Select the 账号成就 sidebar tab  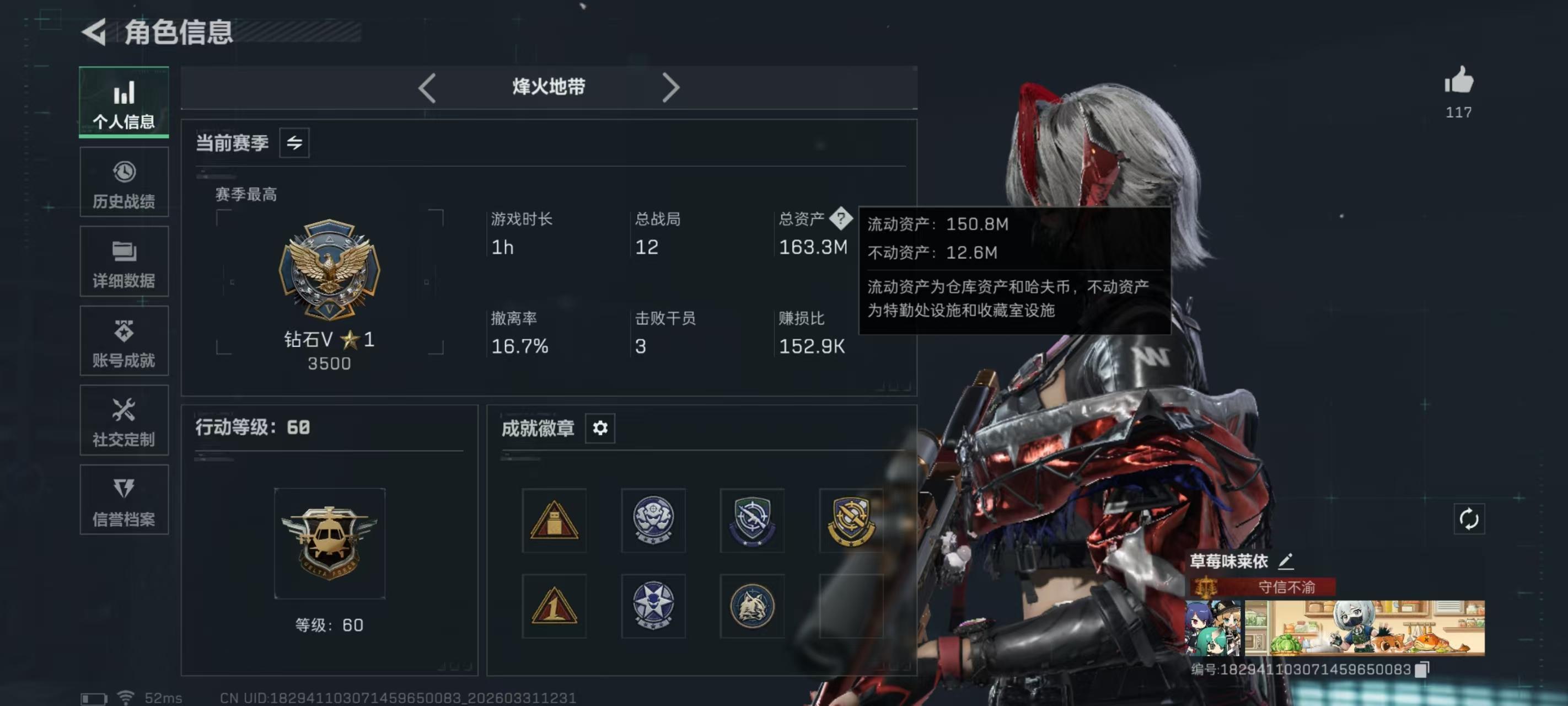click(124, 340)
